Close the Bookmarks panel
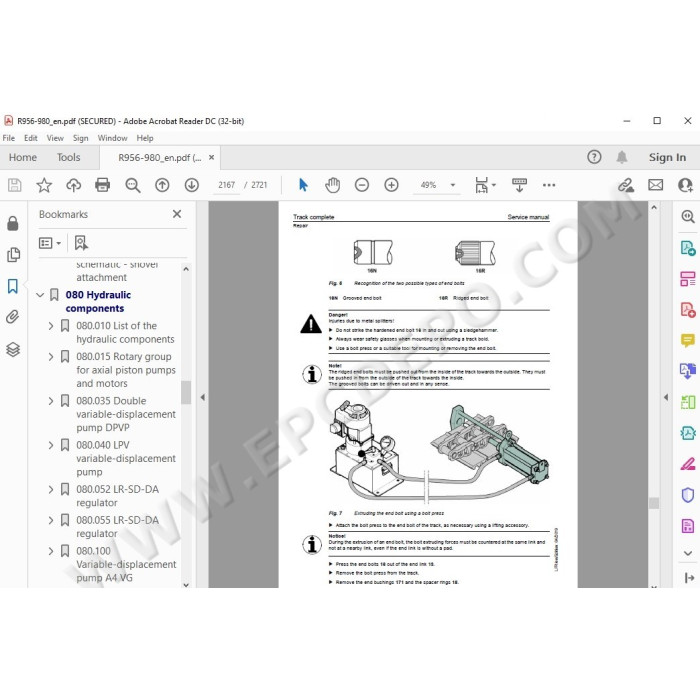Image resolution: width=700 pixels, height=700 pixels. click(177, 214)
